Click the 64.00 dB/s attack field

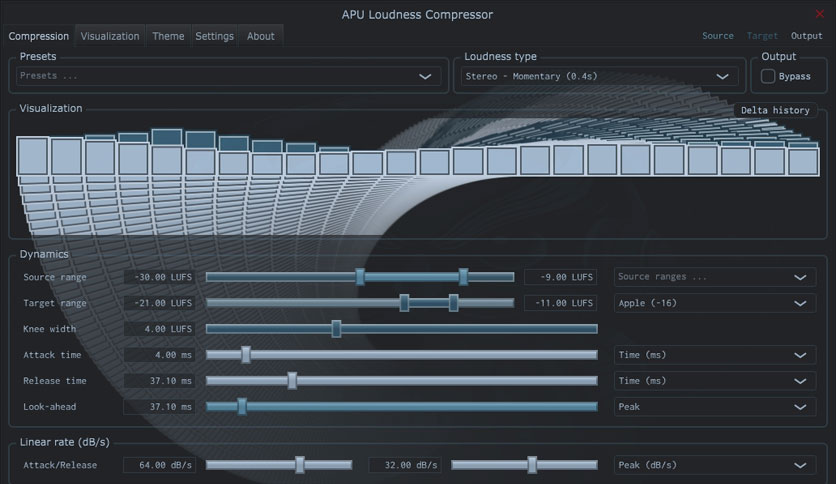point(159,465)
